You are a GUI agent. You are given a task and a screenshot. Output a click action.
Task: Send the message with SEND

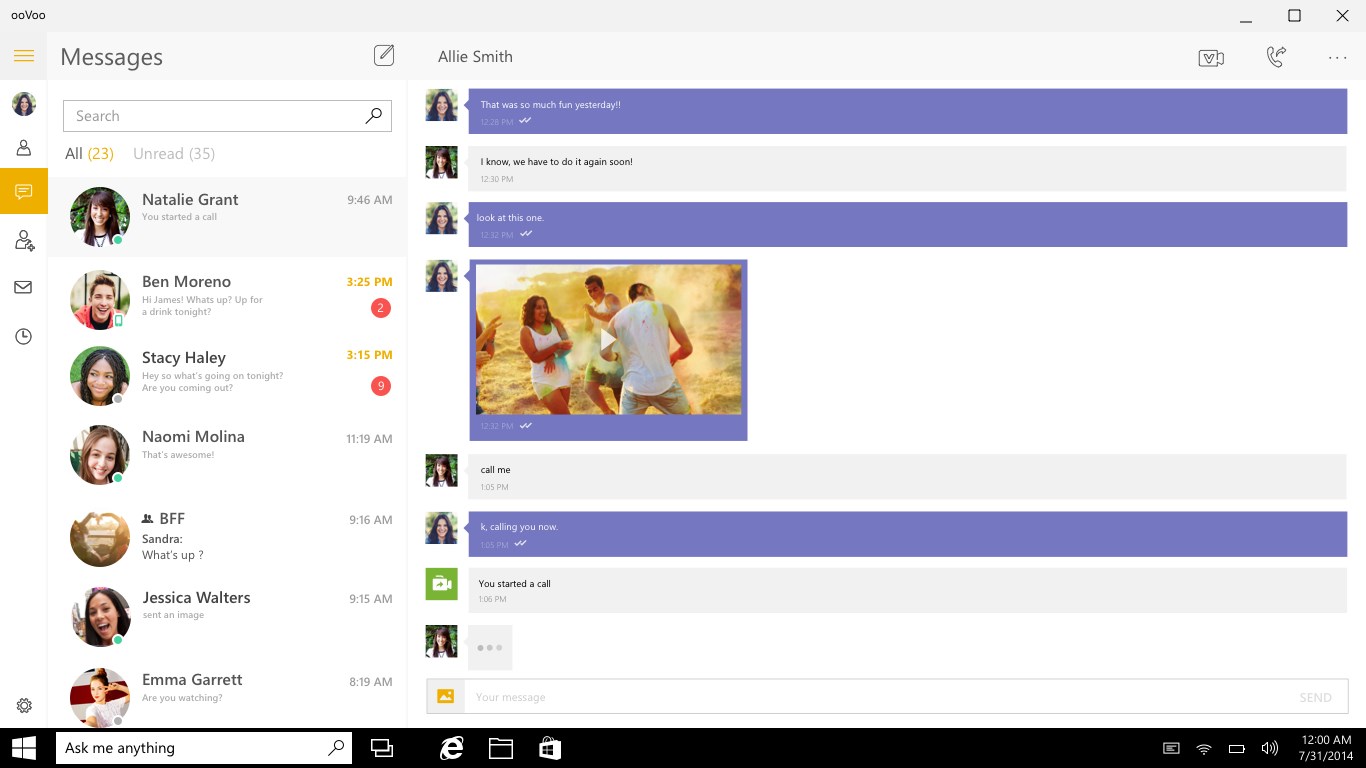(x=1315, y=698)
